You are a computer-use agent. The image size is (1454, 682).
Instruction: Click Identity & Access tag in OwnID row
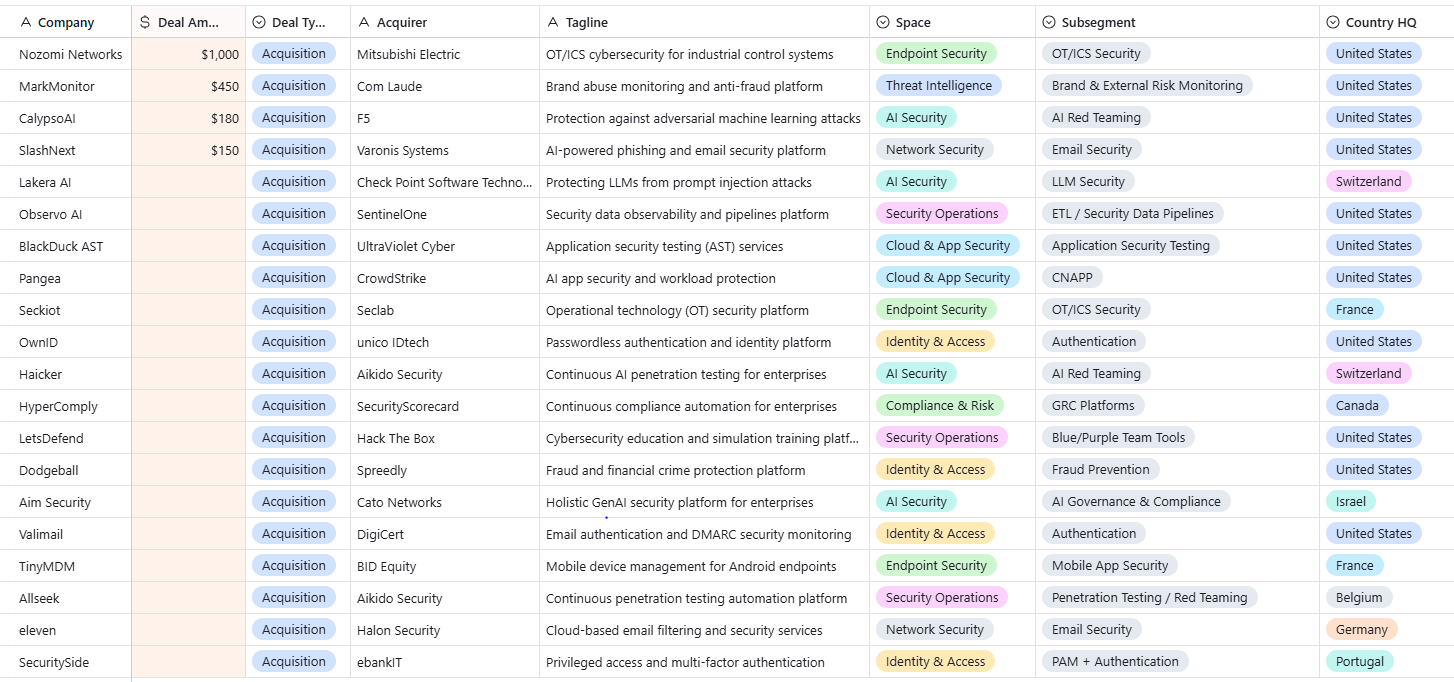point(935,342)
